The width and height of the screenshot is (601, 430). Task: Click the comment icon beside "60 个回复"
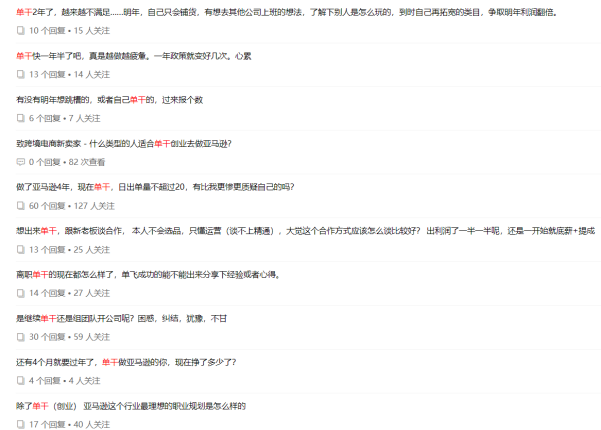pyautogui.click(x=21, y=206)
